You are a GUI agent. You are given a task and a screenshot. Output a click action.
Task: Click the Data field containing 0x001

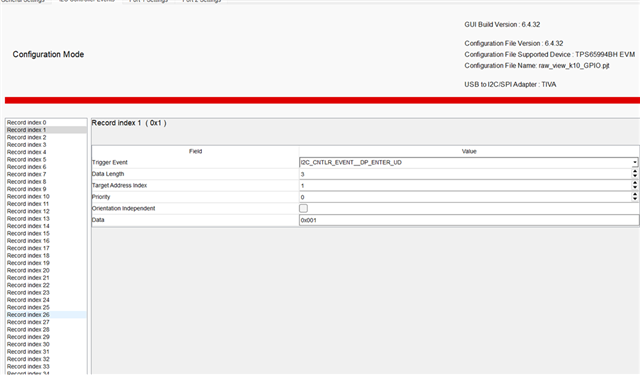click(x=469, y=220)
